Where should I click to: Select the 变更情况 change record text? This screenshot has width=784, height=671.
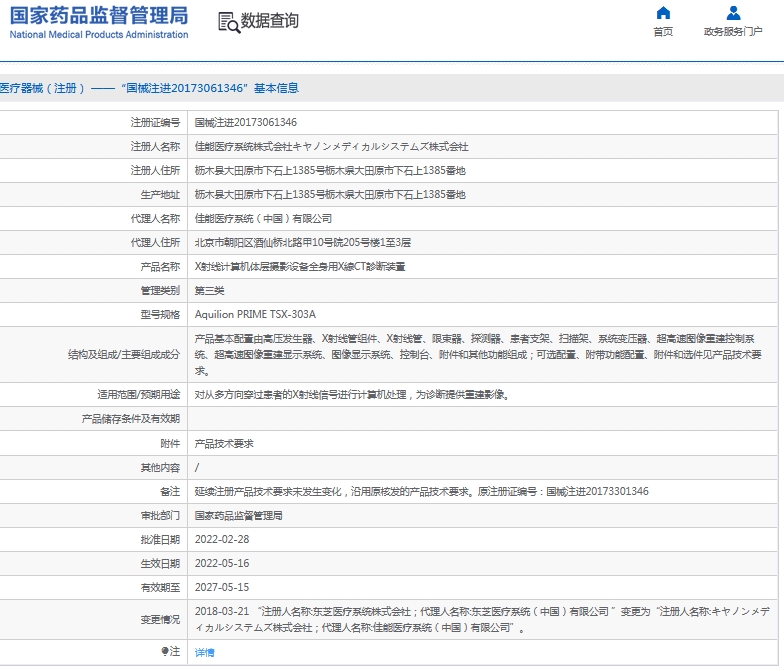point(482,620)
